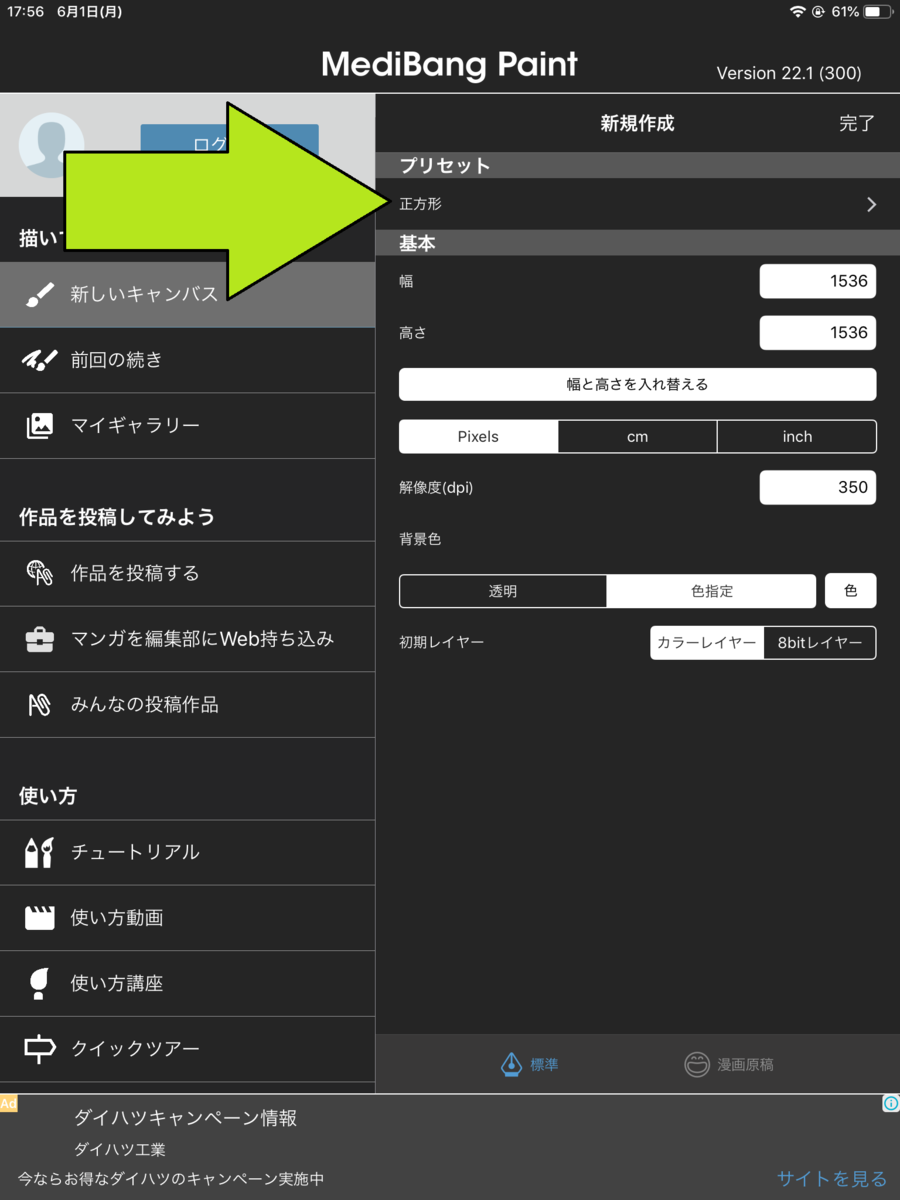Switch to the 漫画原稿 tab
The image size is (900, 1200).
[729, 1065]
